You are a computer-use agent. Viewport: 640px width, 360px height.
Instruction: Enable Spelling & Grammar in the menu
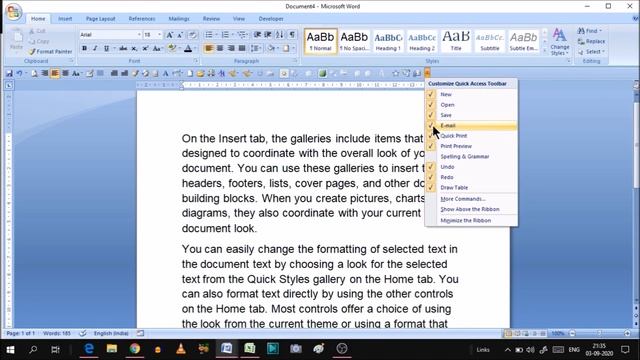tap(471, 156)
